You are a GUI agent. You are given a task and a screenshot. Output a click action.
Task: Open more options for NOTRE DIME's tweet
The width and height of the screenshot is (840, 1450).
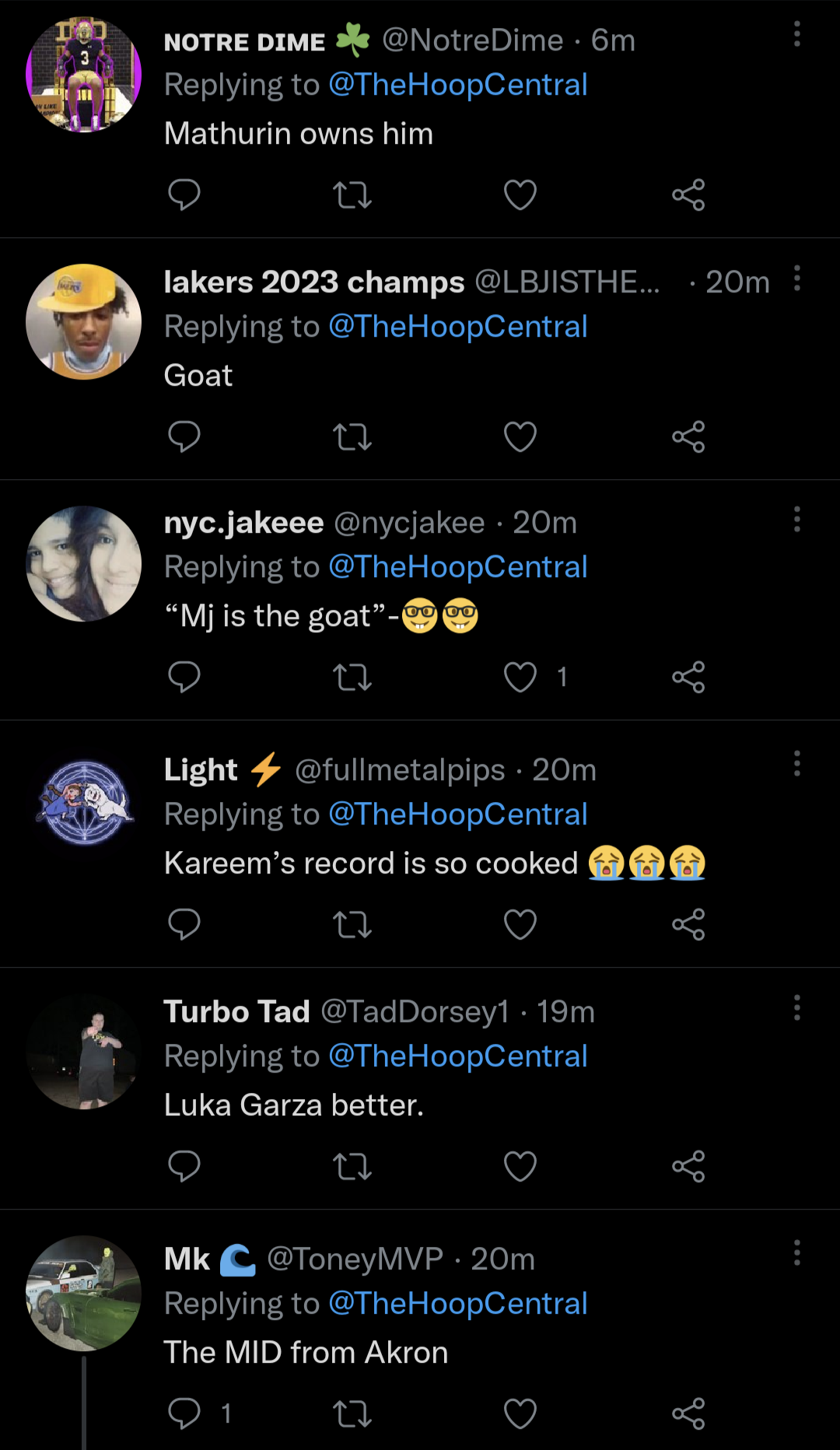coord(797,34)
